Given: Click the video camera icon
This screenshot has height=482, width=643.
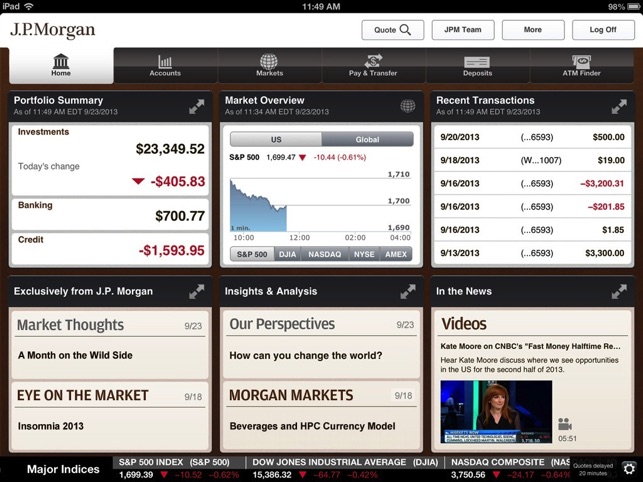Looking at the screenshot, I should pyautogui.click(x=565, y=424).
